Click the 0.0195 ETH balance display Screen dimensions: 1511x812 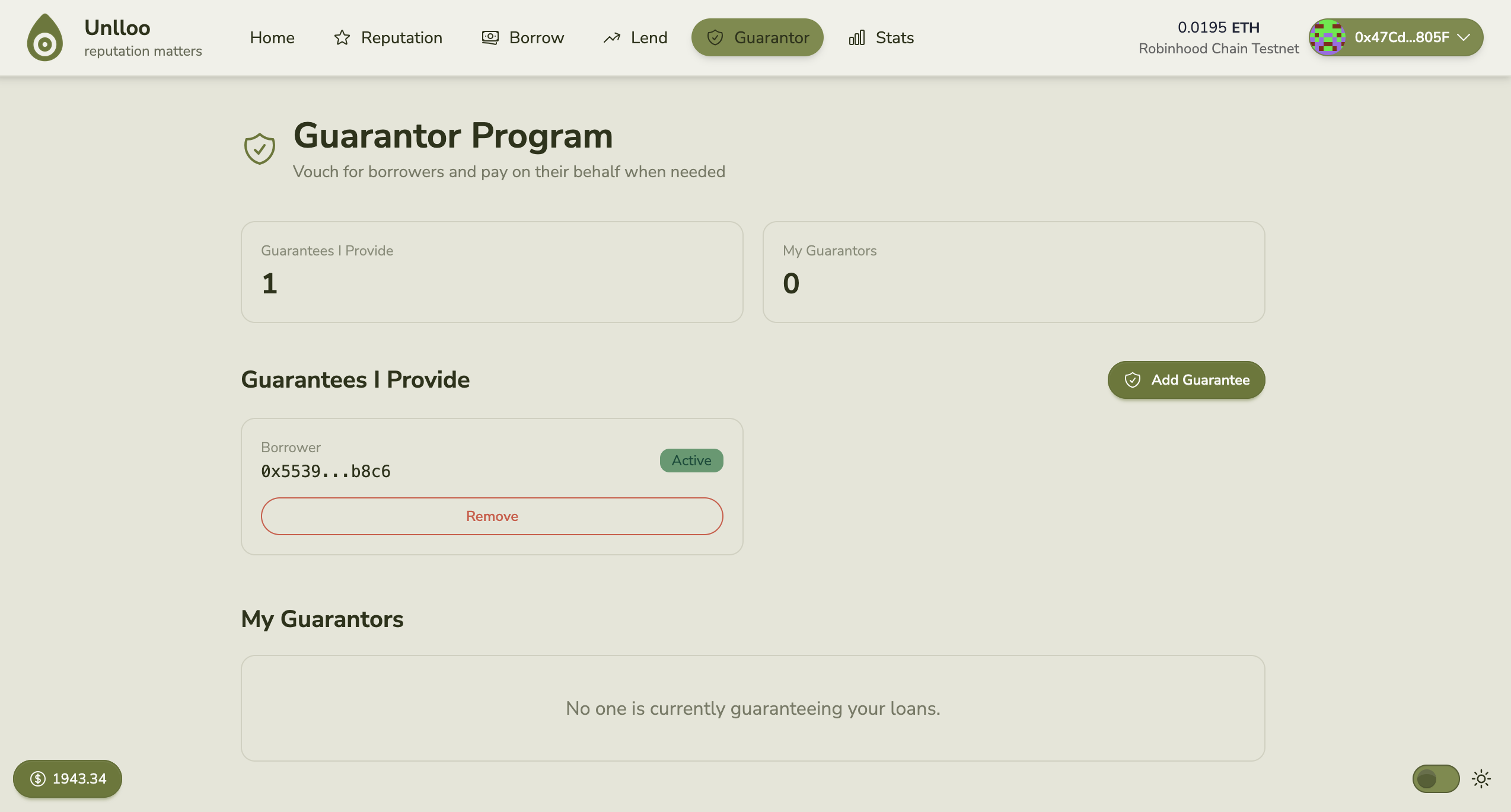(x=1218, y=28)
